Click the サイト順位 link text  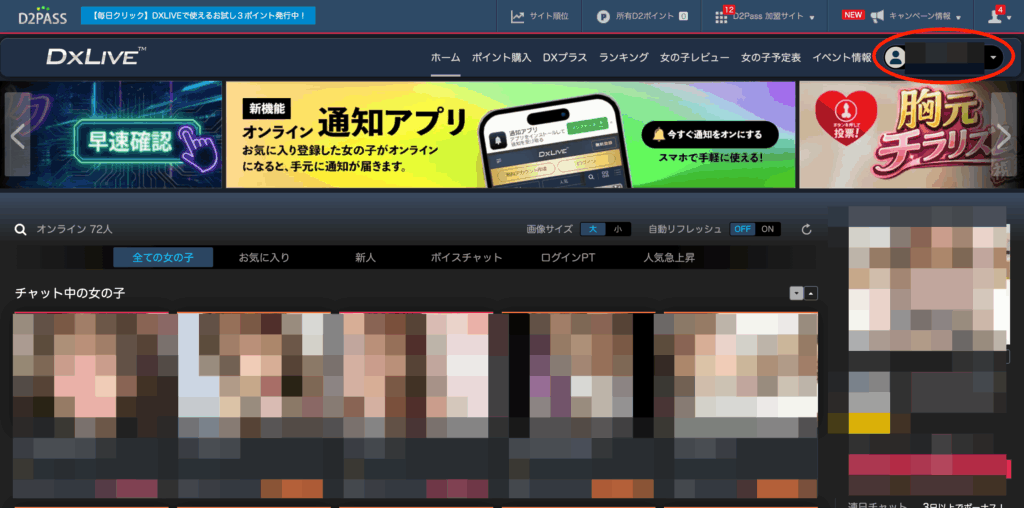(x=549, y=17)
